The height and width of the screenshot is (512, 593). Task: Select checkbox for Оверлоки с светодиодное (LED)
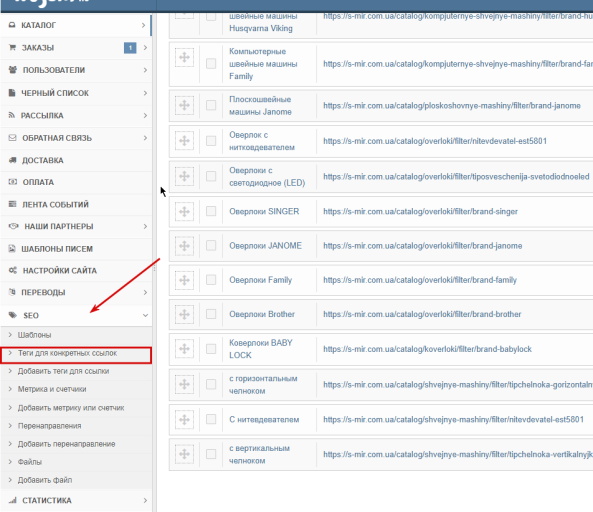(211, 176)
